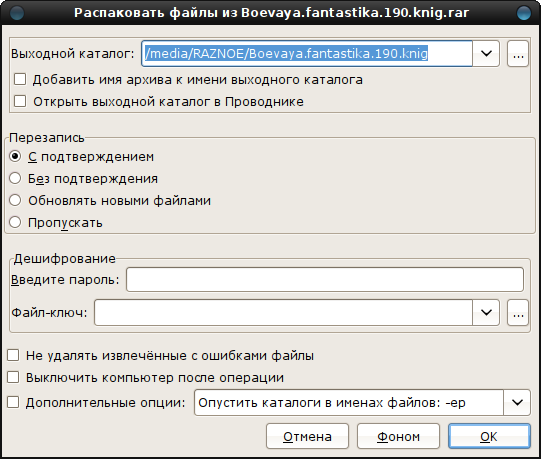Screen dimensions: 541x459
Task: Enable 'Не удалять извлечённые с ошибками файлы'
Action: [13, 355]
